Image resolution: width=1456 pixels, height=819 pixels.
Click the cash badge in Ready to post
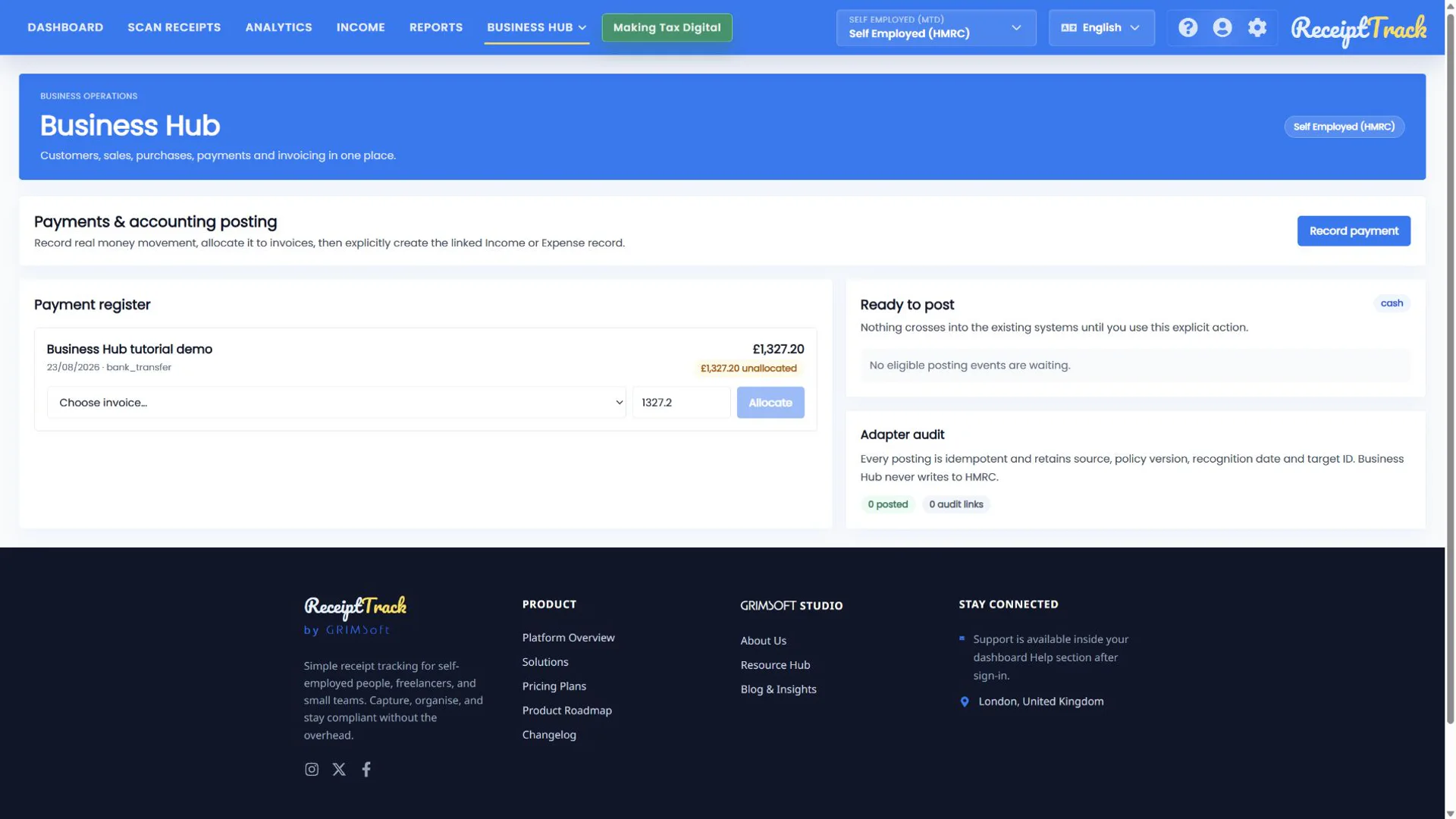pos(1392,303)
